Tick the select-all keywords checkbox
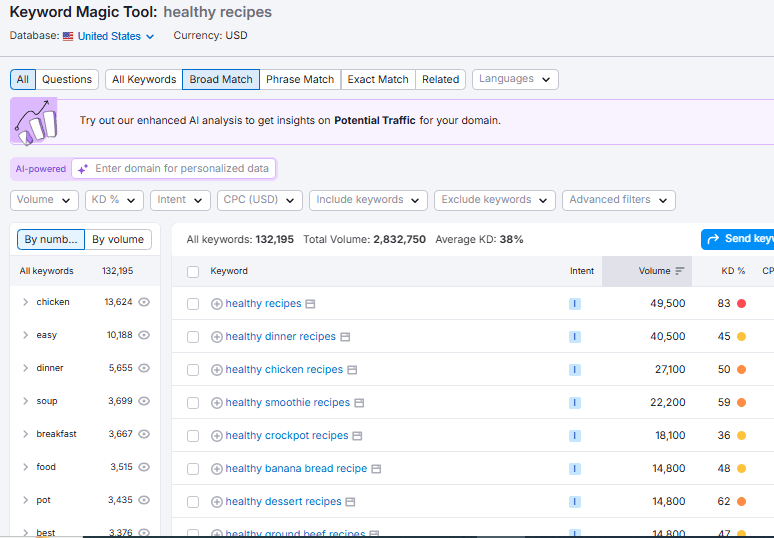 pyautogui.click(x=193, y=272)
